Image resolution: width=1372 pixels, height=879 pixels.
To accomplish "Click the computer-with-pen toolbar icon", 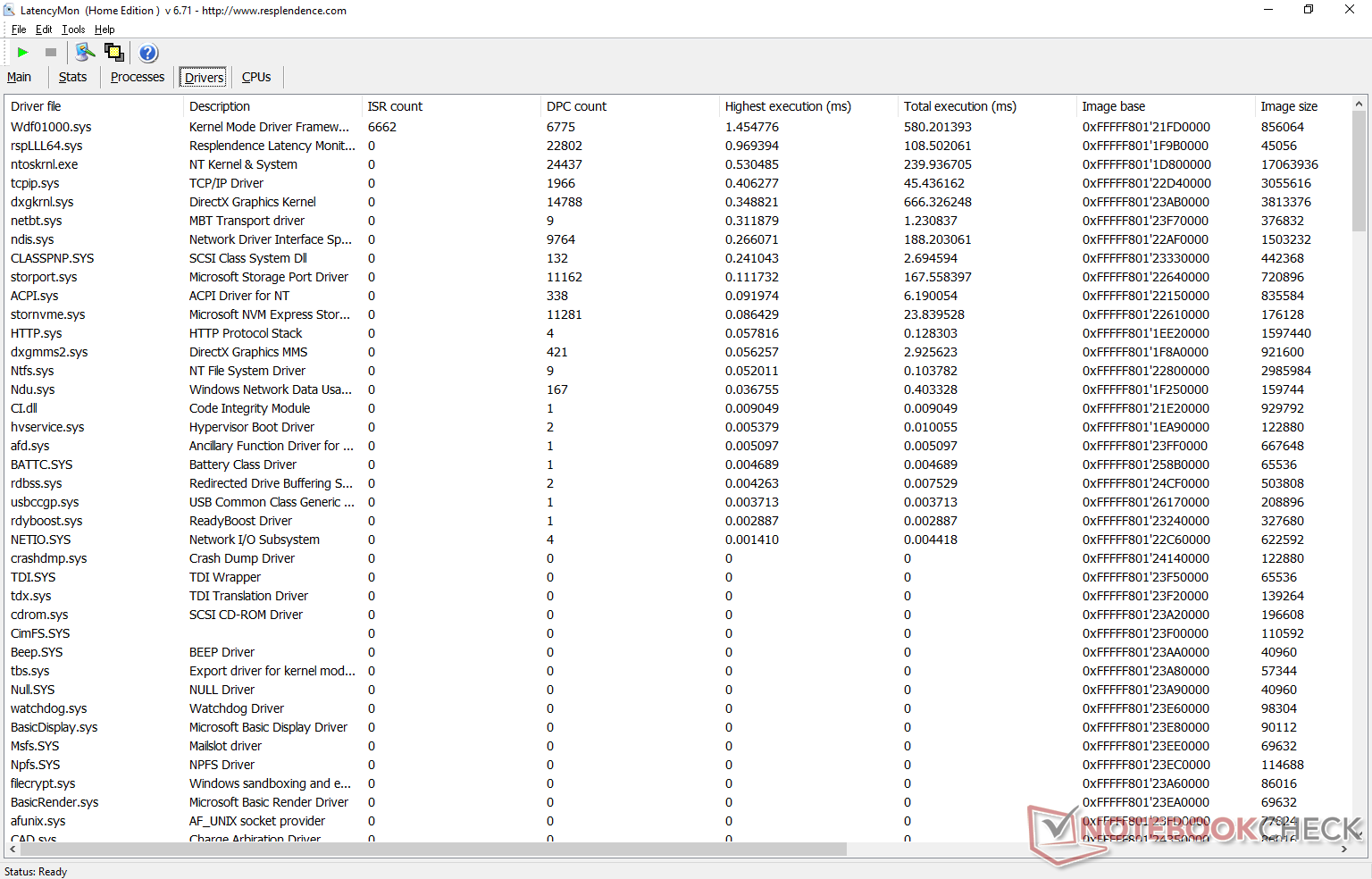I will click(x=85, y=53).
